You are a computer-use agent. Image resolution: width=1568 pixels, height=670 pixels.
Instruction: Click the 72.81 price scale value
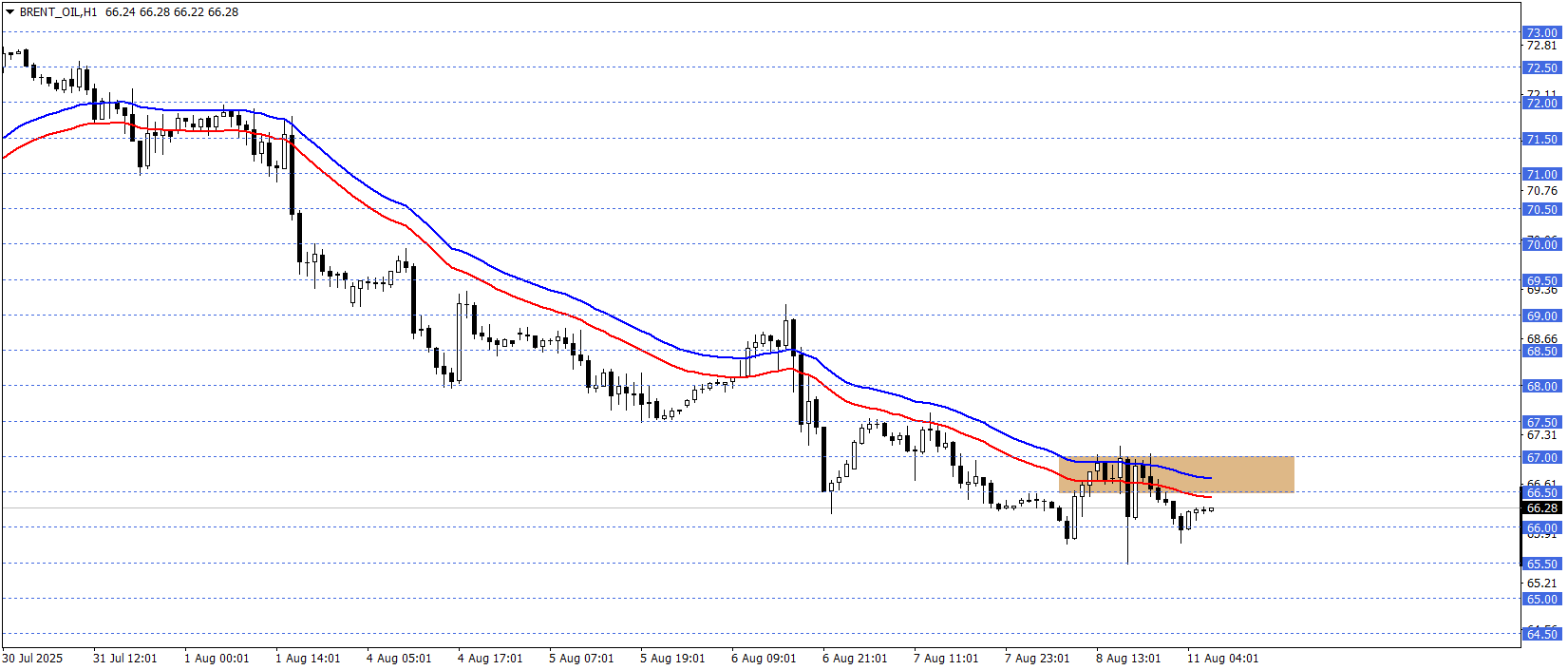[x=1542, y=46]
